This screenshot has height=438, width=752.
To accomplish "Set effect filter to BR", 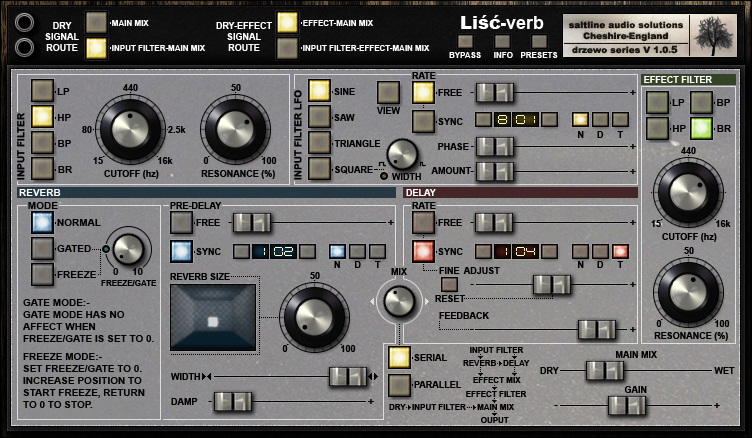I will [x=701, y=128].
